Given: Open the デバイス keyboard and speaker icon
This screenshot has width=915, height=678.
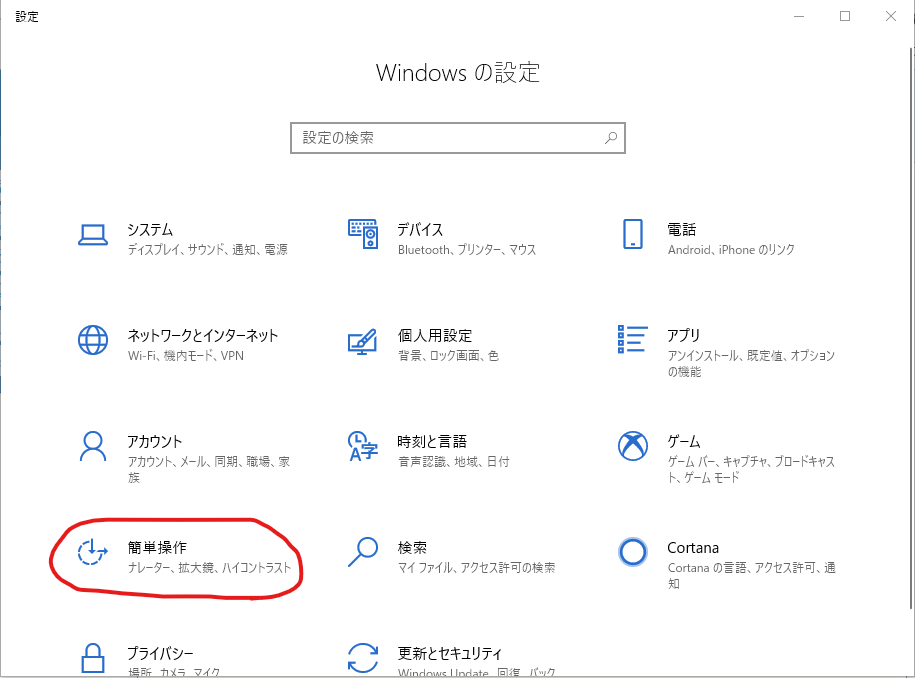Looking at the screenshot, I should 363,234.
